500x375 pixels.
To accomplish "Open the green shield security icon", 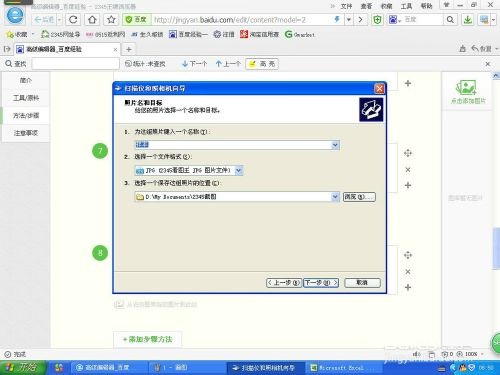I will point(377,20).
